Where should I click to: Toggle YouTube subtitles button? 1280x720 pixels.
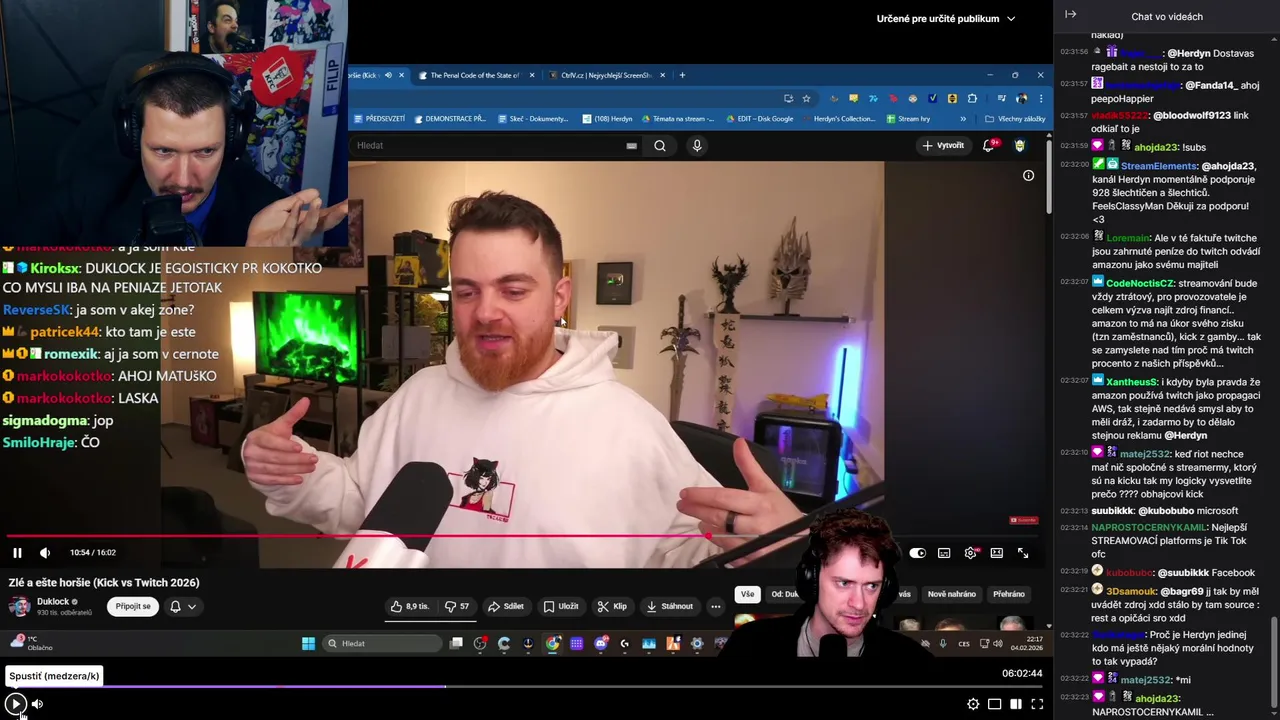click(944, 553)
